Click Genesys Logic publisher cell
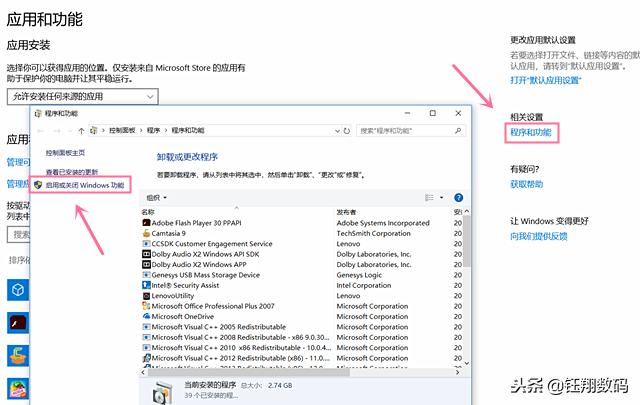The image size is (640, 405). 359,275
